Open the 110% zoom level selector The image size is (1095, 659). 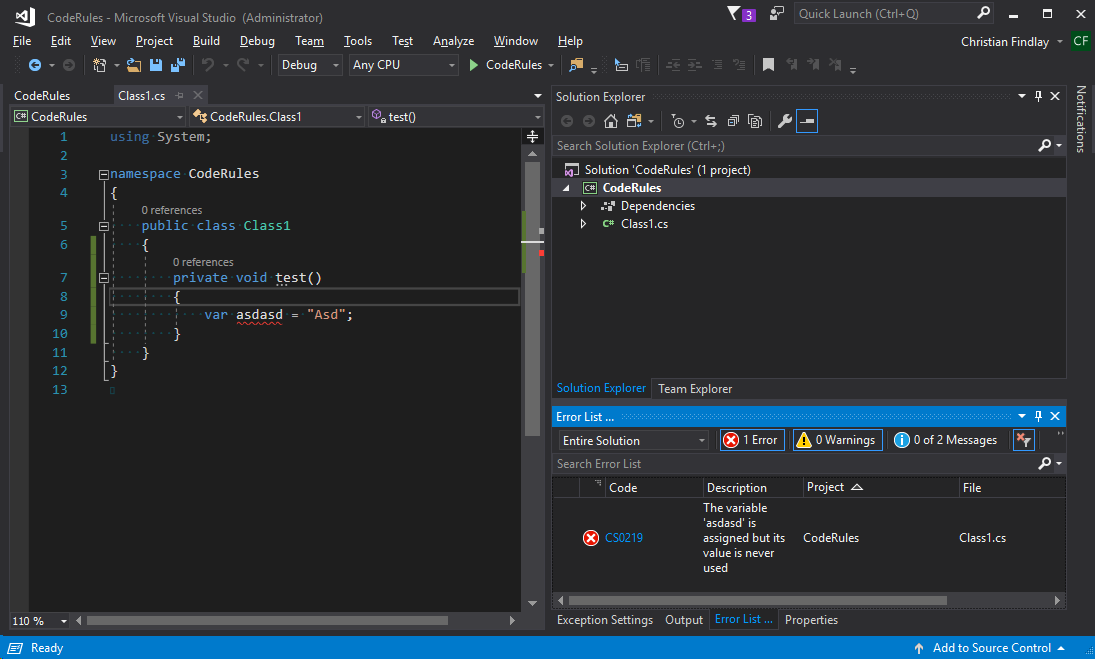coord(37,621)
